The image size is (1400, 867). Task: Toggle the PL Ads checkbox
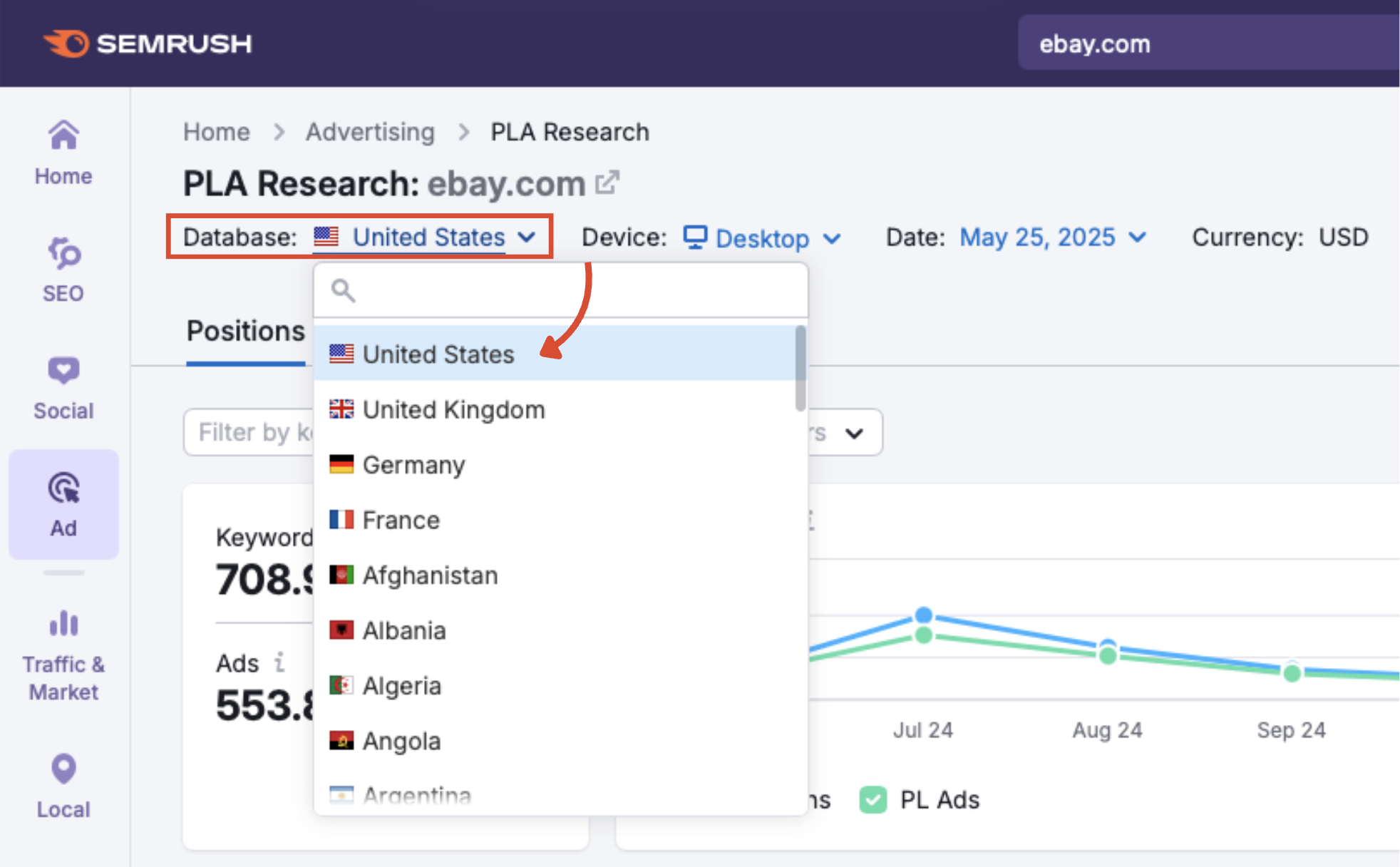tap(873, 799)
